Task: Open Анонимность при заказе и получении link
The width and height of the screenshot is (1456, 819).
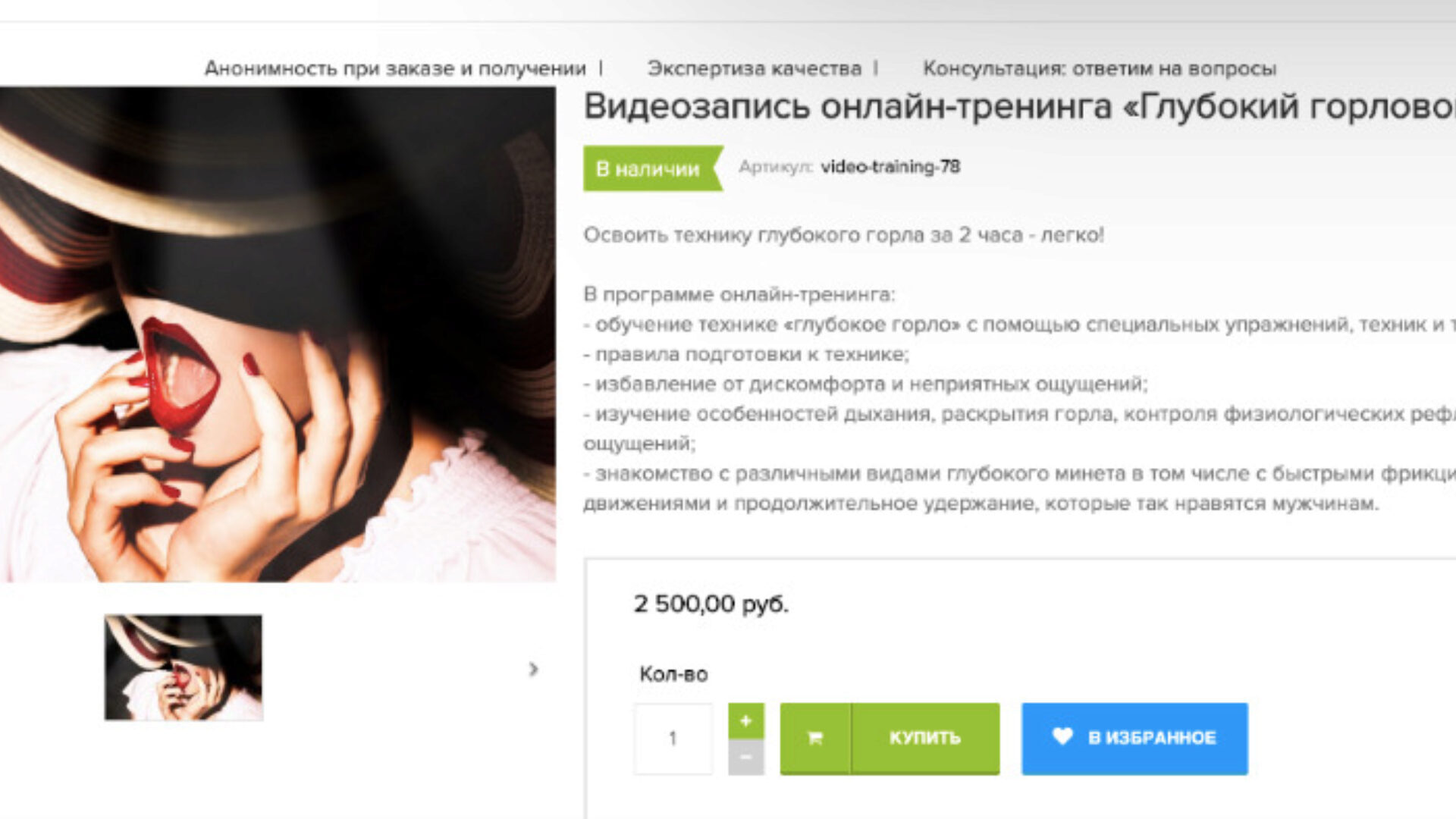Action: [395, 68]
